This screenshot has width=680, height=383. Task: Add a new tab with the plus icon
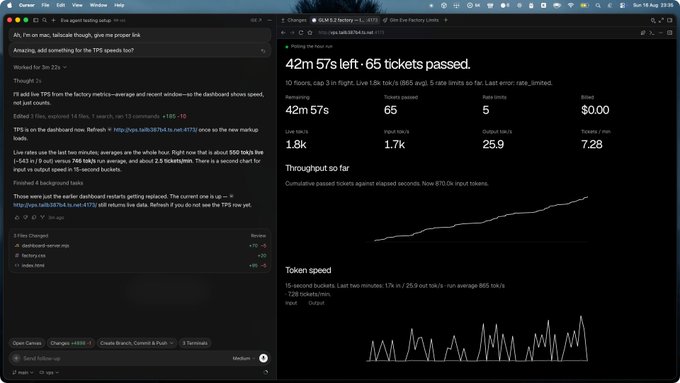445,20
